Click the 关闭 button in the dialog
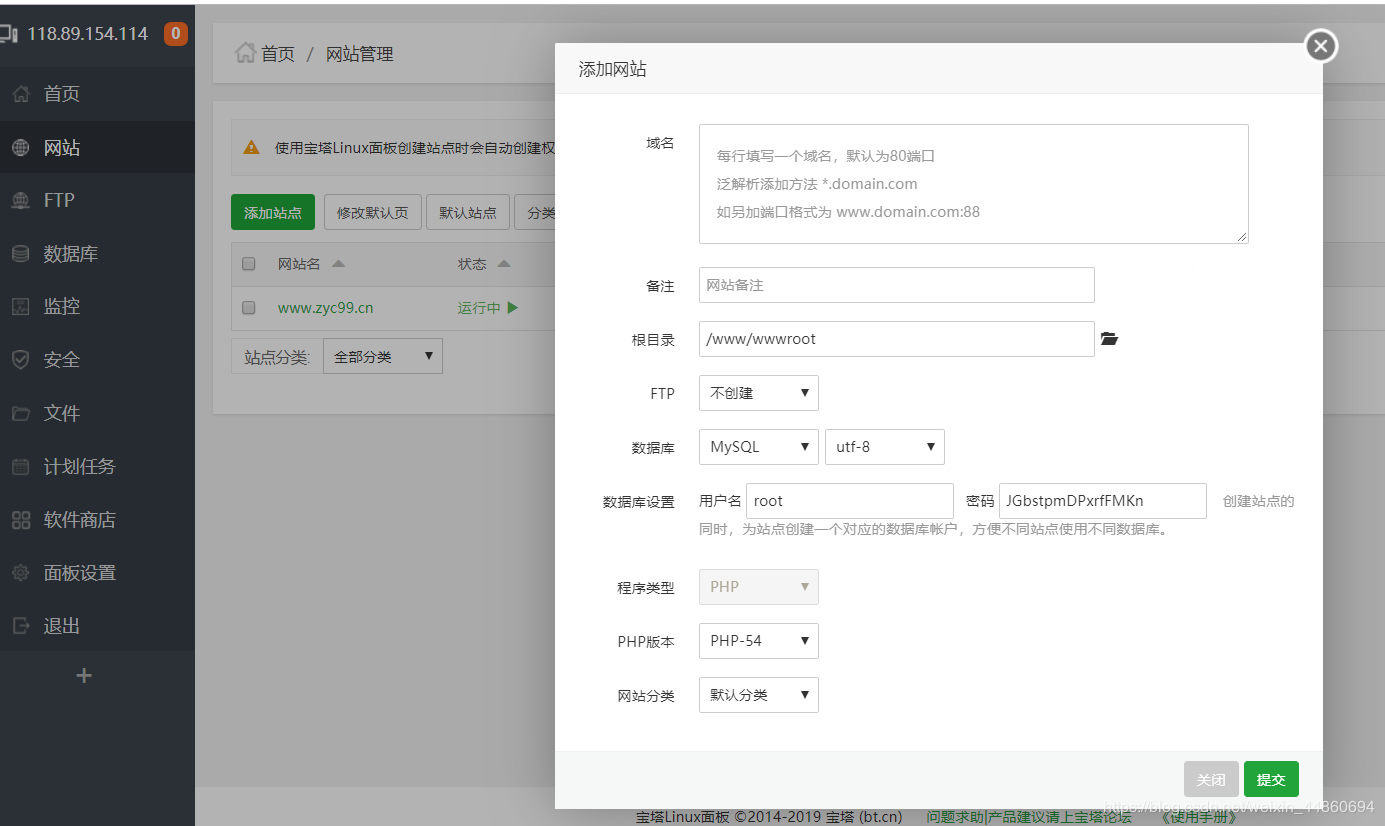The width and height of the screenshot is (1385, 826). [1211, 780]
